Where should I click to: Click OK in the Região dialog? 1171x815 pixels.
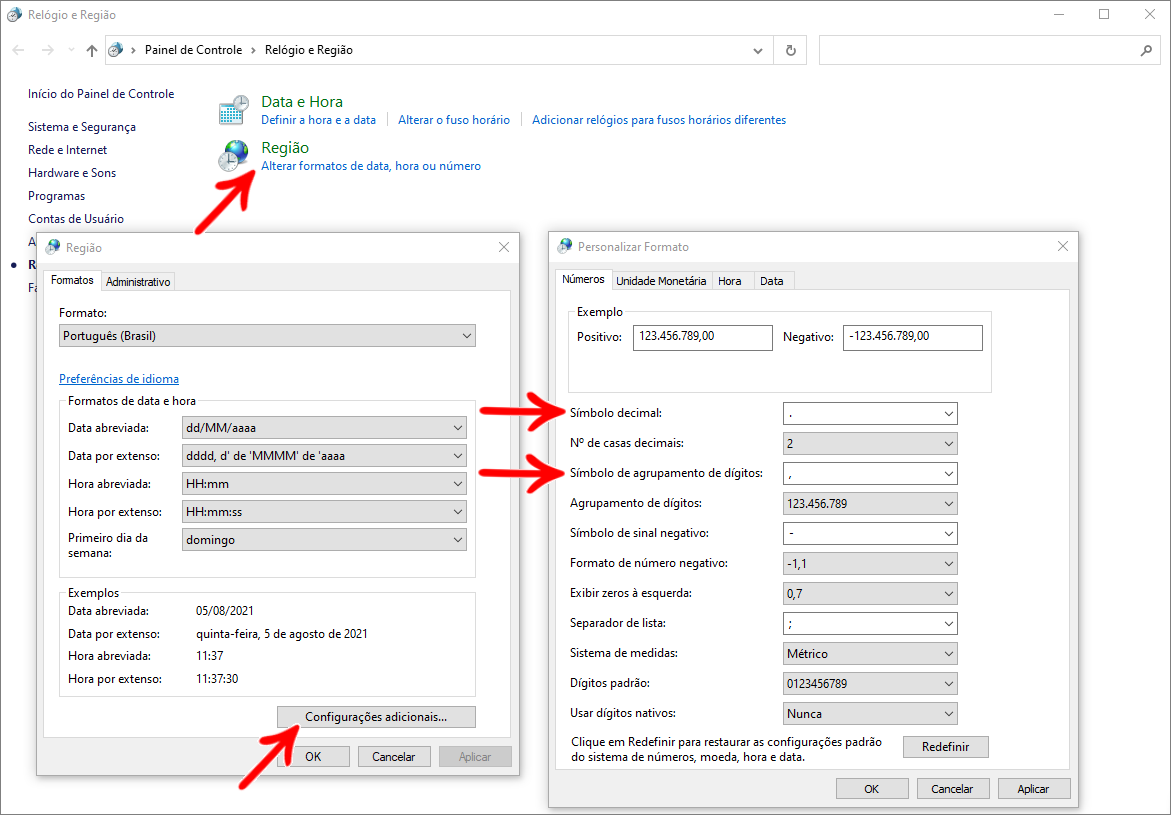[x=313, y=757]
